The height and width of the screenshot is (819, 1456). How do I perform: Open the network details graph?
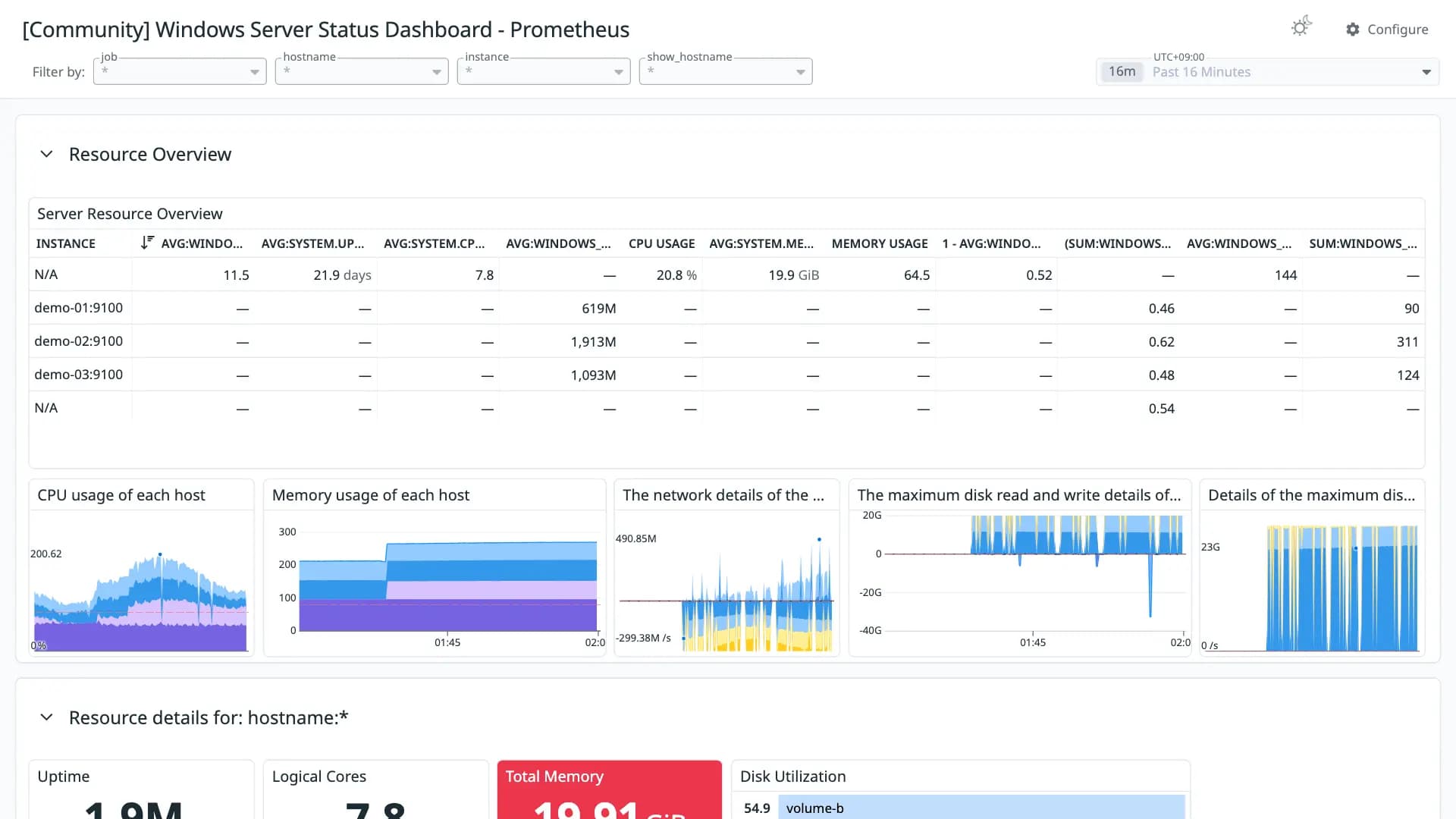pos(726,582)
